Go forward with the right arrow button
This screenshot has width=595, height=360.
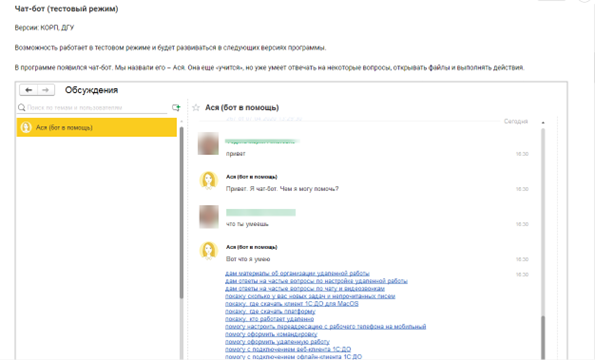pyautogui.click(x=46, y=90)
